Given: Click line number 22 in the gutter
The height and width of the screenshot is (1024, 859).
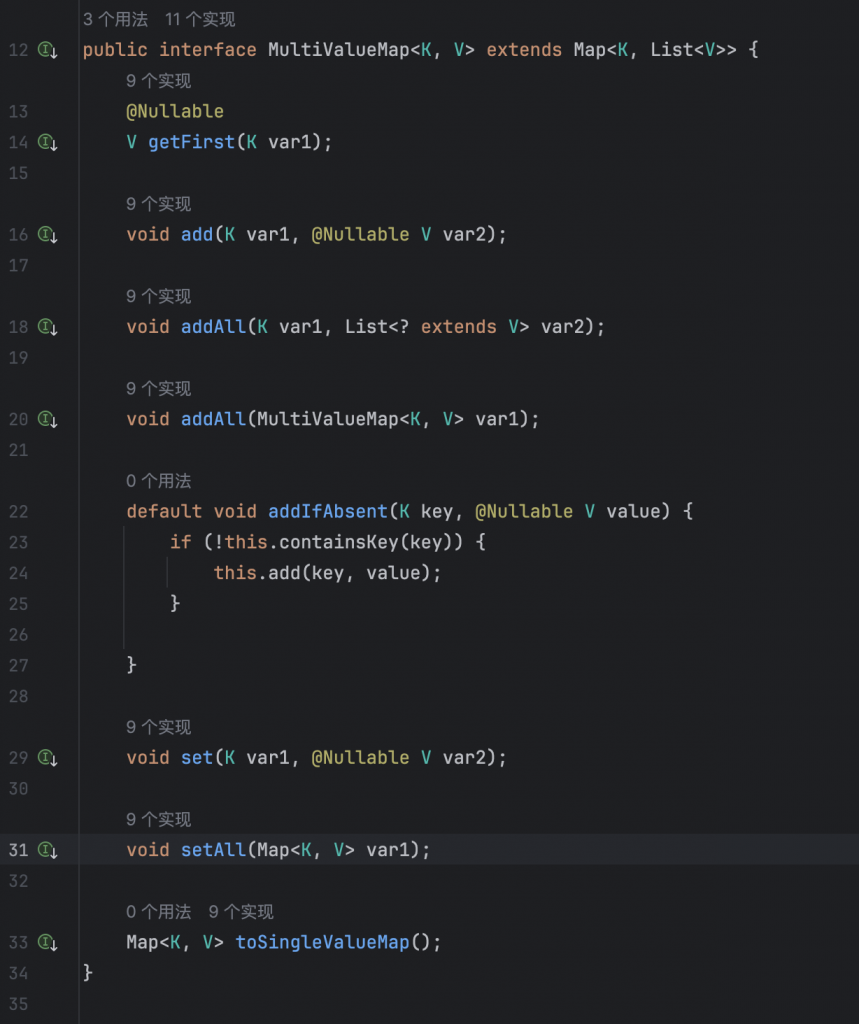Looking at the screenshot, I should 18,511.
